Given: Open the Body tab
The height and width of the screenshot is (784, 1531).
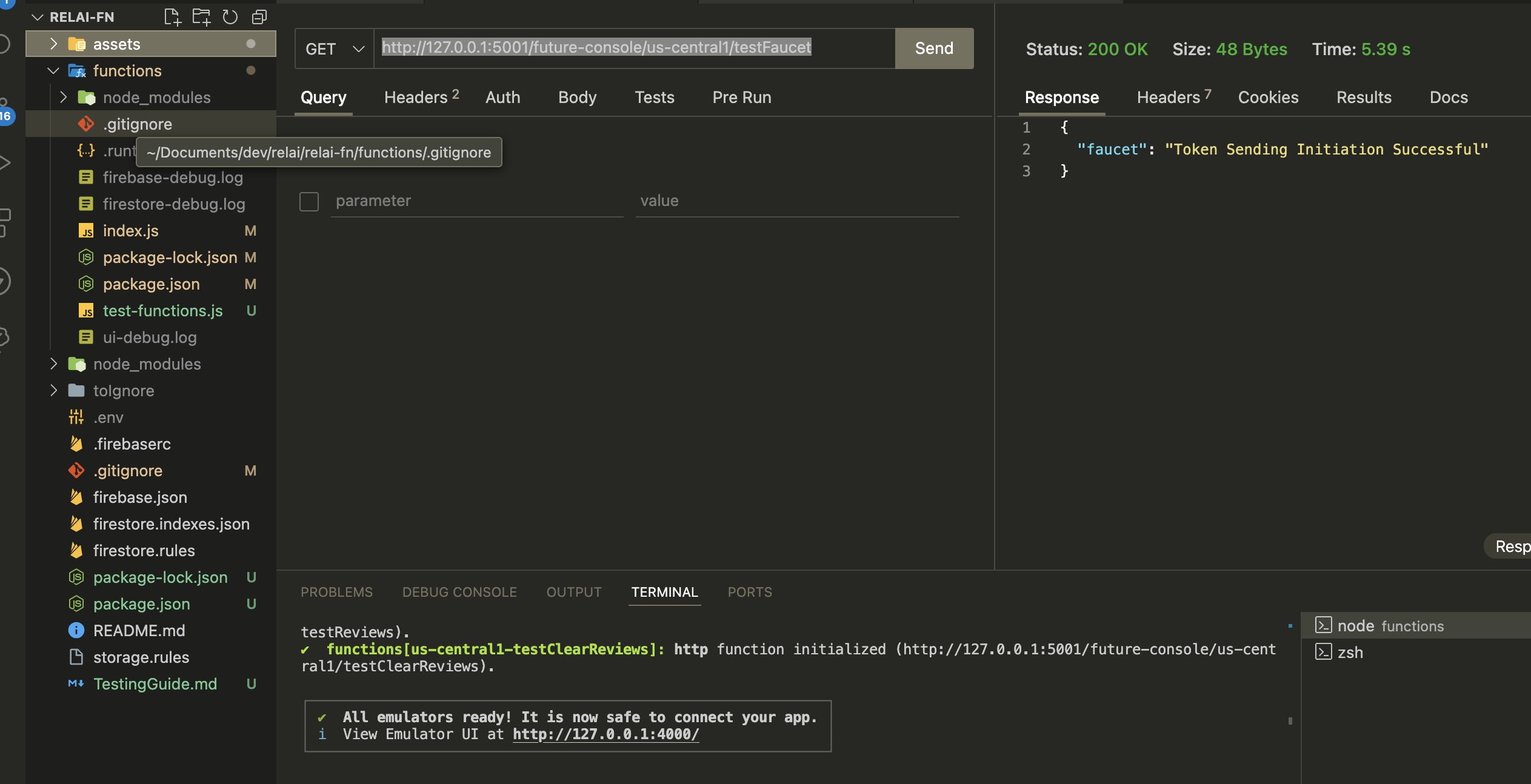Looking at the screenshot, I should tap(577, 97).
